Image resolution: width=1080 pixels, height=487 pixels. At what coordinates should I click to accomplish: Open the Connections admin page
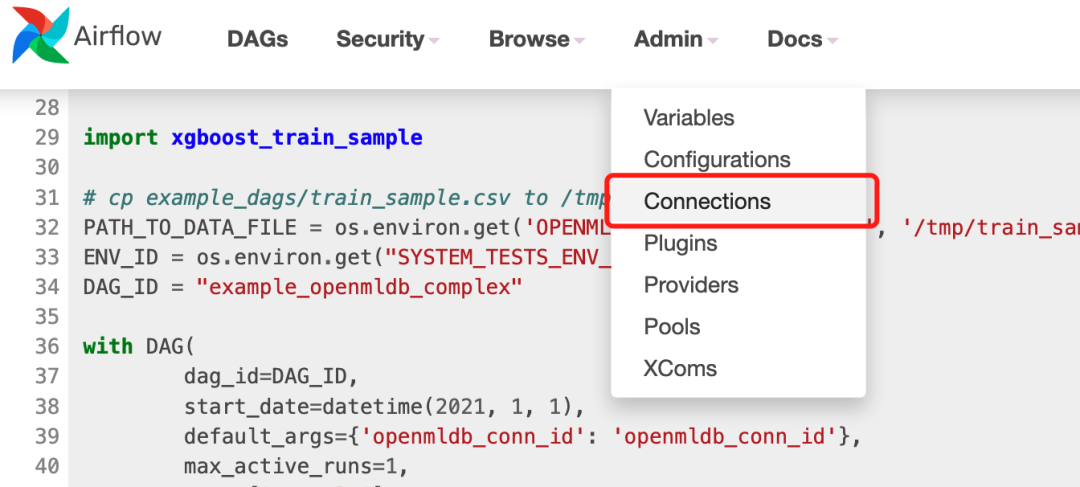pos(707,202)
